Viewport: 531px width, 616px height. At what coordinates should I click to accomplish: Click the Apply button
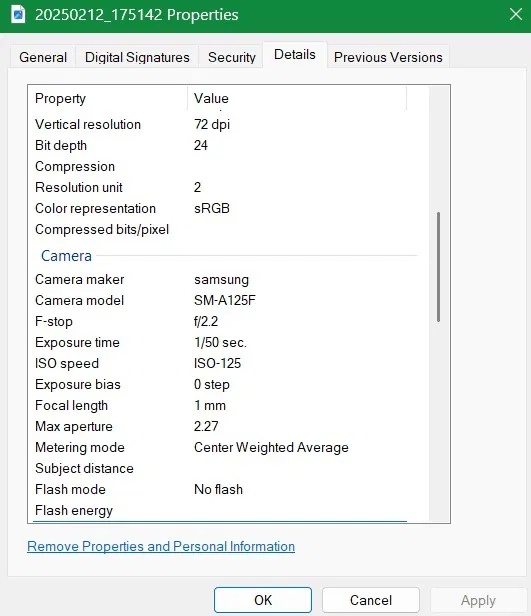coord(478,600)
